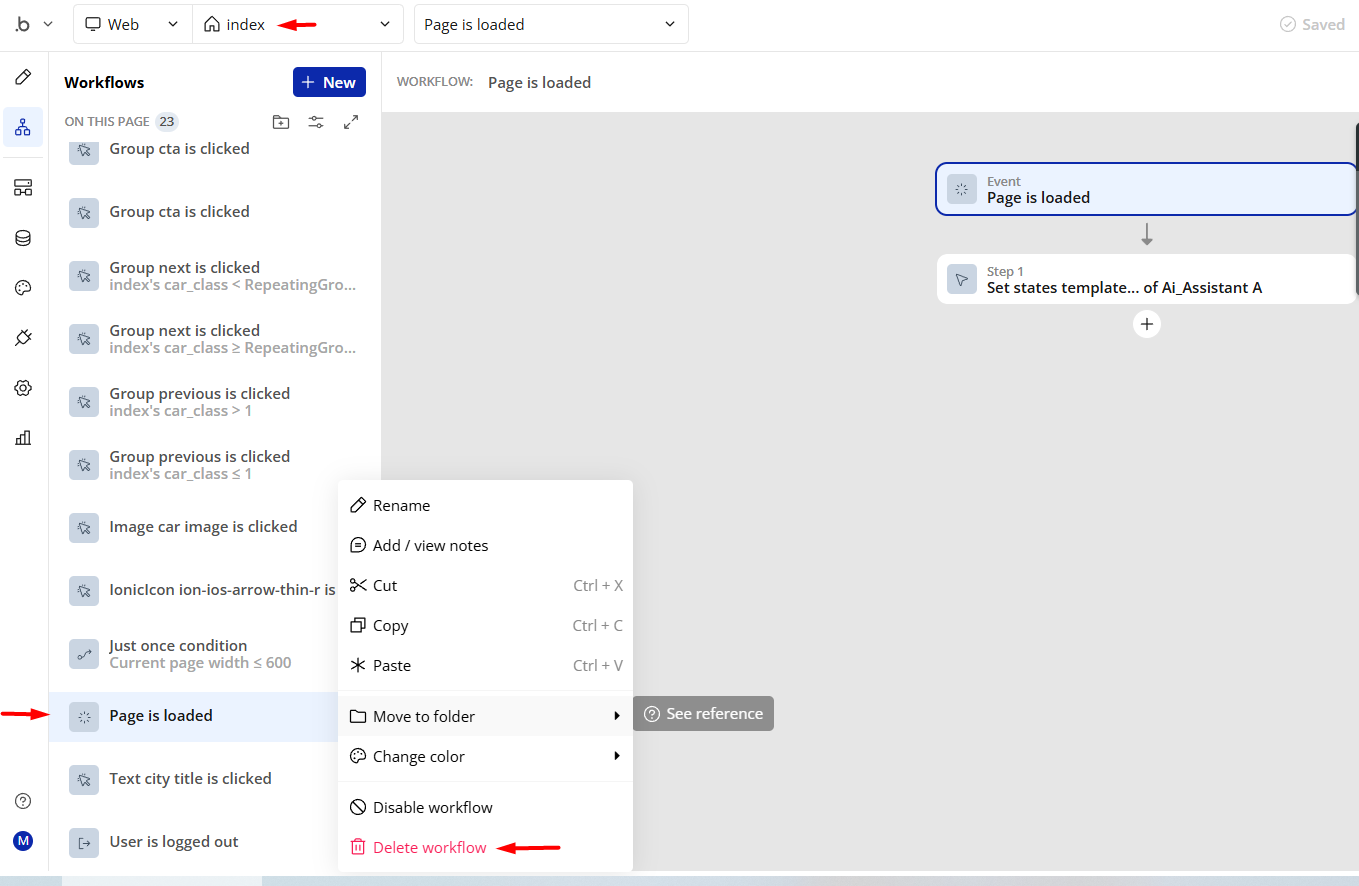This screenshot has height=886, width=1359.
Task: Open the Design tab pencil icon
Action: (23, 77)
